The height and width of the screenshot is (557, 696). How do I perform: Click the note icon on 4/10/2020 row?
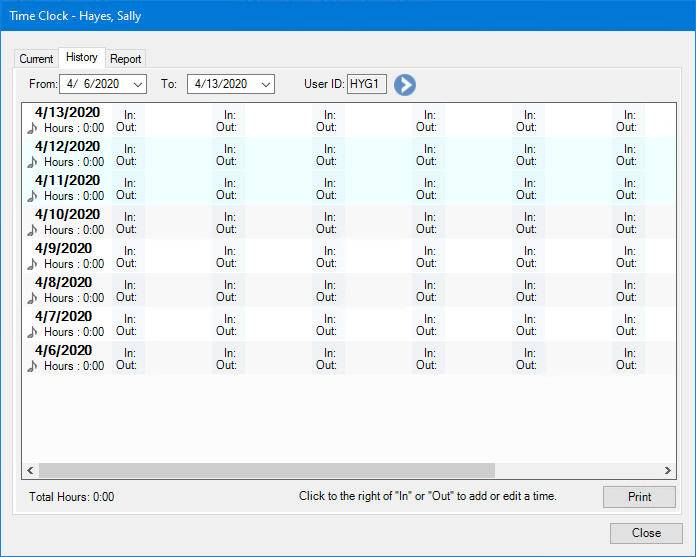pyautogui.click(x=32, y=230)
